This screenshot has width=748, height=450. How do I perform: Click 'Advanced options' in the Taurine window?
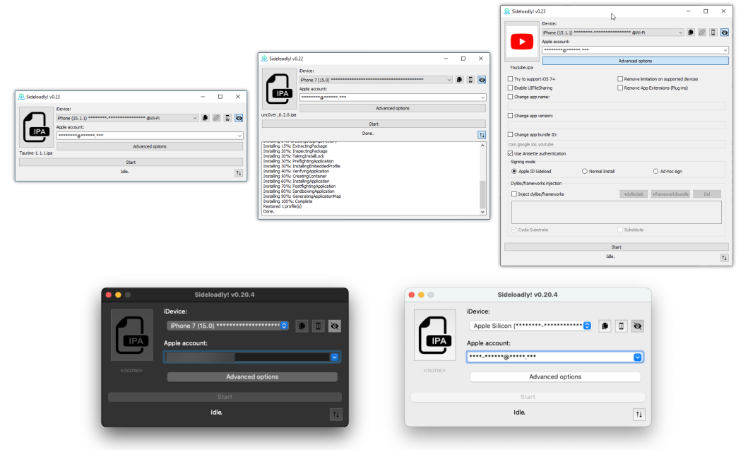click(149, 146)
